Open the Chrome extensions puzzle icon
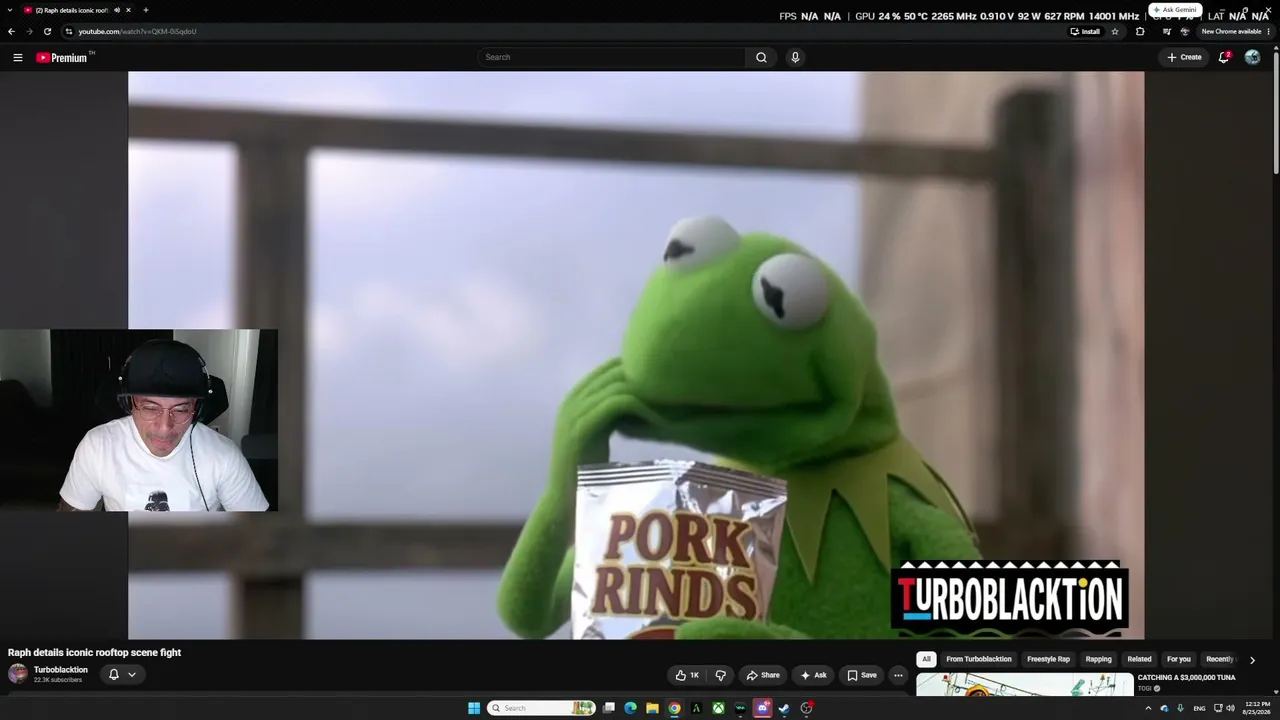 [1140, 31]
